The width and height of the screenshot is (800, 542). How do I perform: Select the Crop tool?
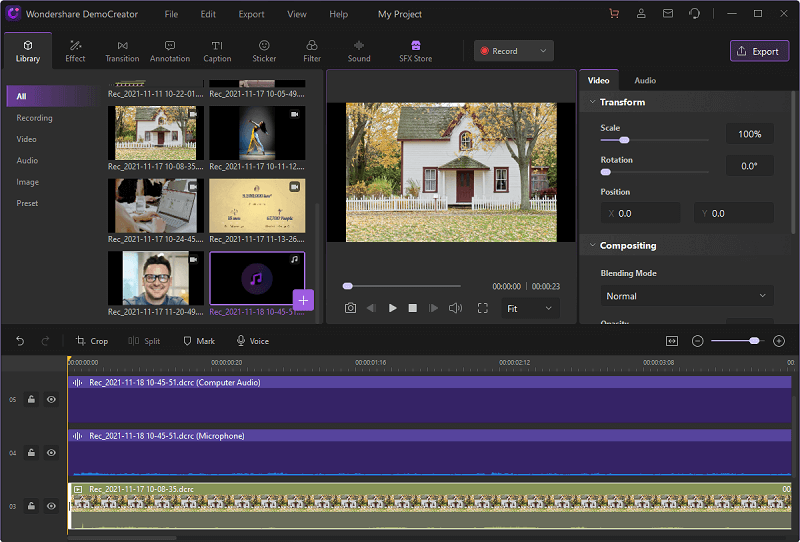(x=92, y=341)
